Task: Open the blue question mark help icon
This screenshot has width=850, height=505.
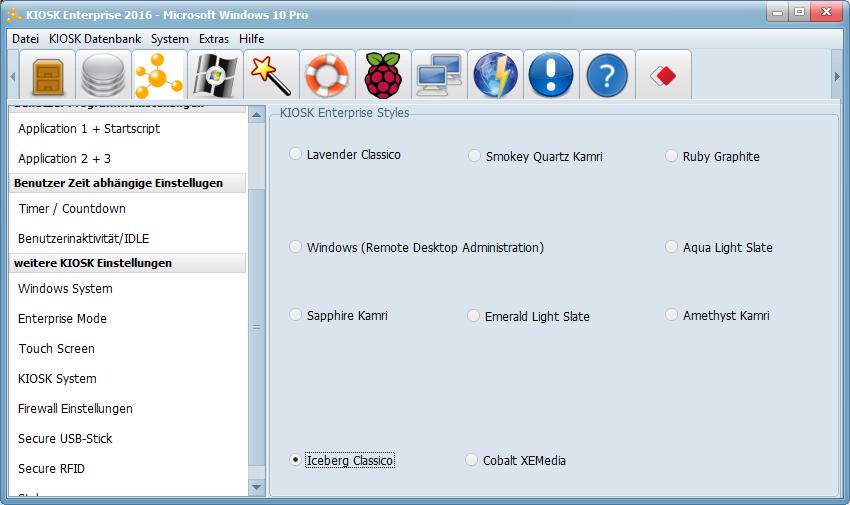Action: 607,76
